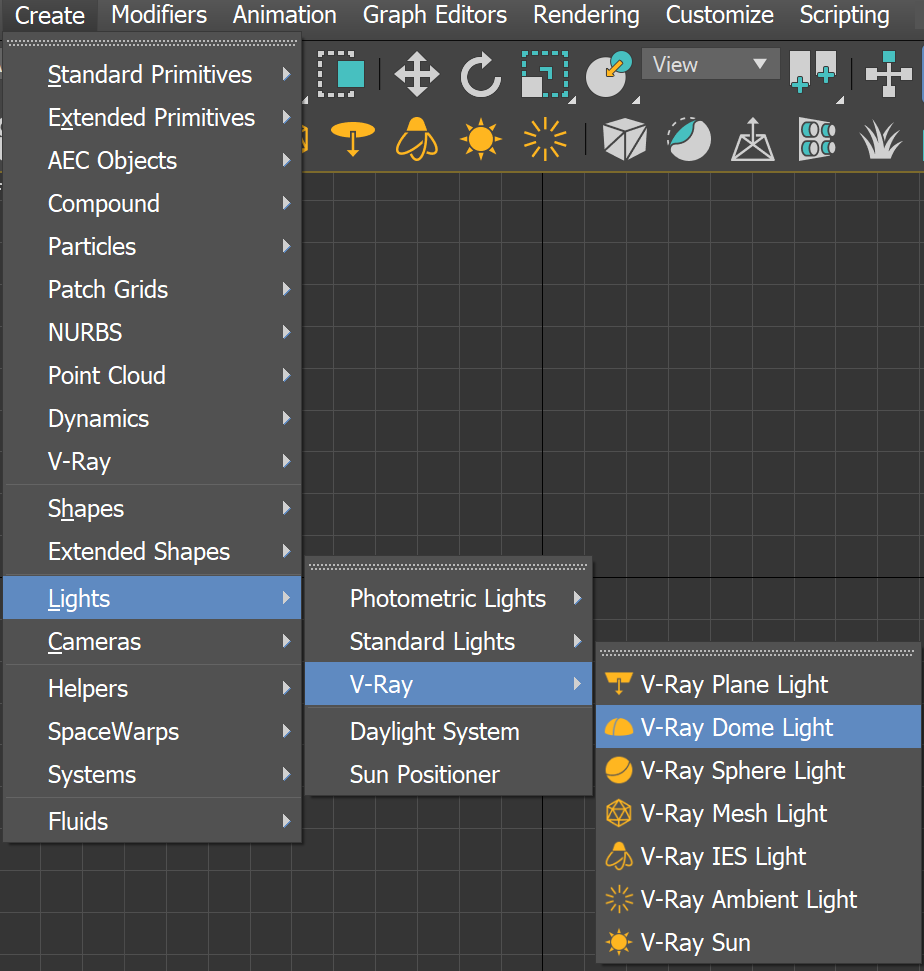Open the Rendering menu
924x971 pixels.
[x=586, y=15]
